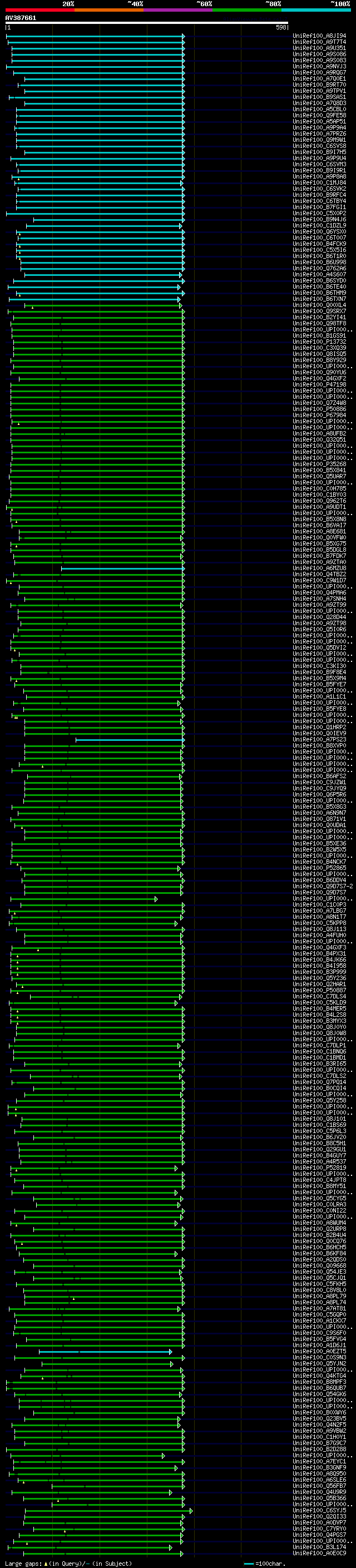Open hit UniRef100_B3MYX3

[319, 1021]
